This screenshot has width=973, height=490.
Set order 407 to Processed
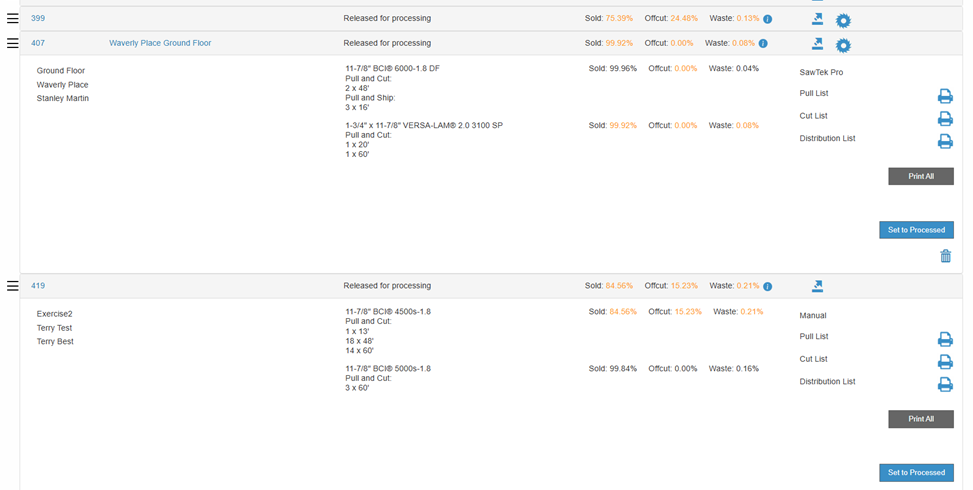(x=916, y=229)
